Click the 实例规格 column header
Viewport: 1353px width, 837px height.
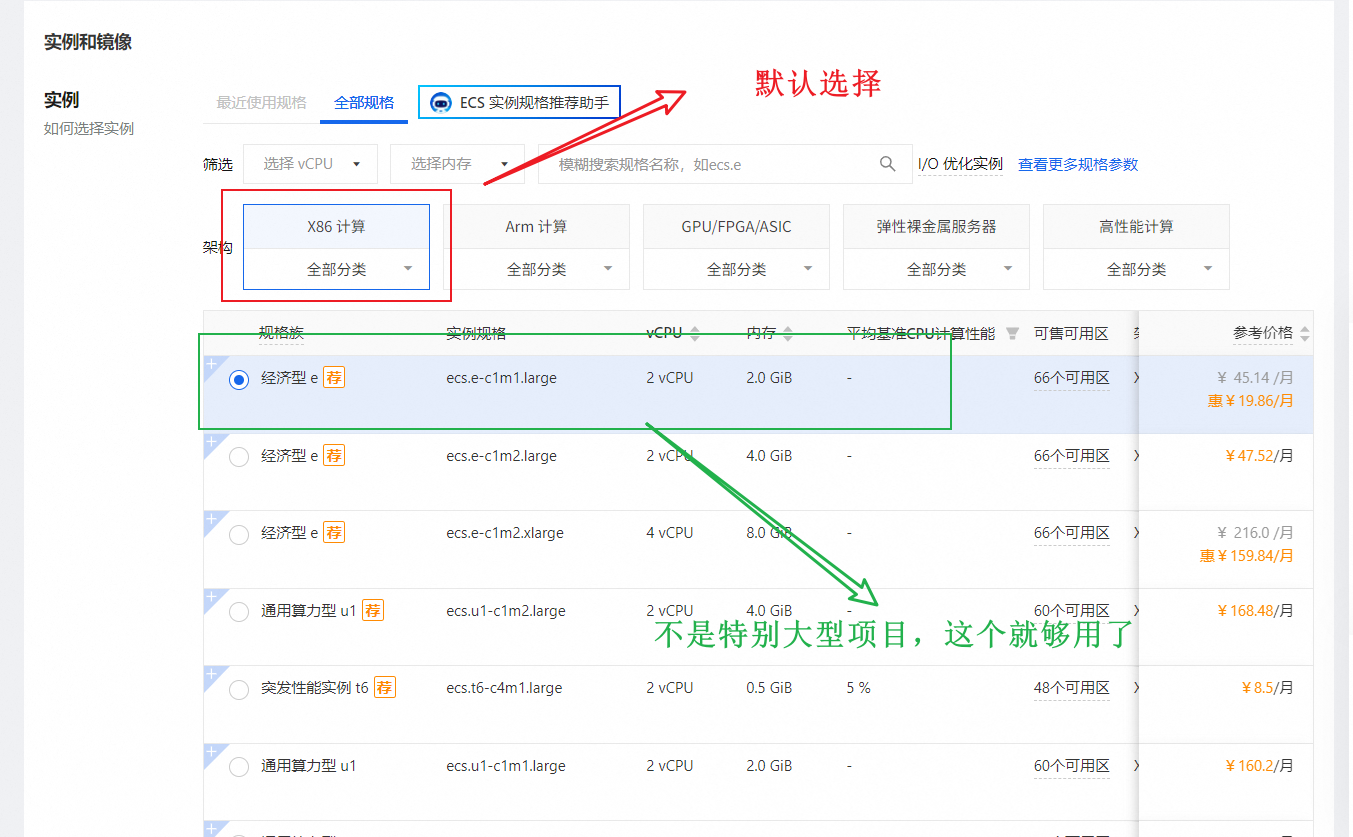click(x=476, y=334)
